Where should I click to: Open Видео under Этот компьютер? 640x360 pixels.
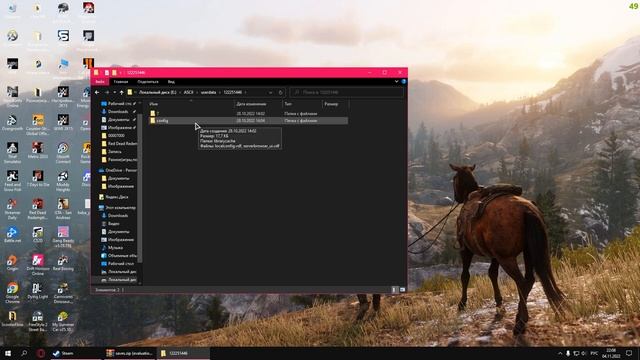[111, 223]
